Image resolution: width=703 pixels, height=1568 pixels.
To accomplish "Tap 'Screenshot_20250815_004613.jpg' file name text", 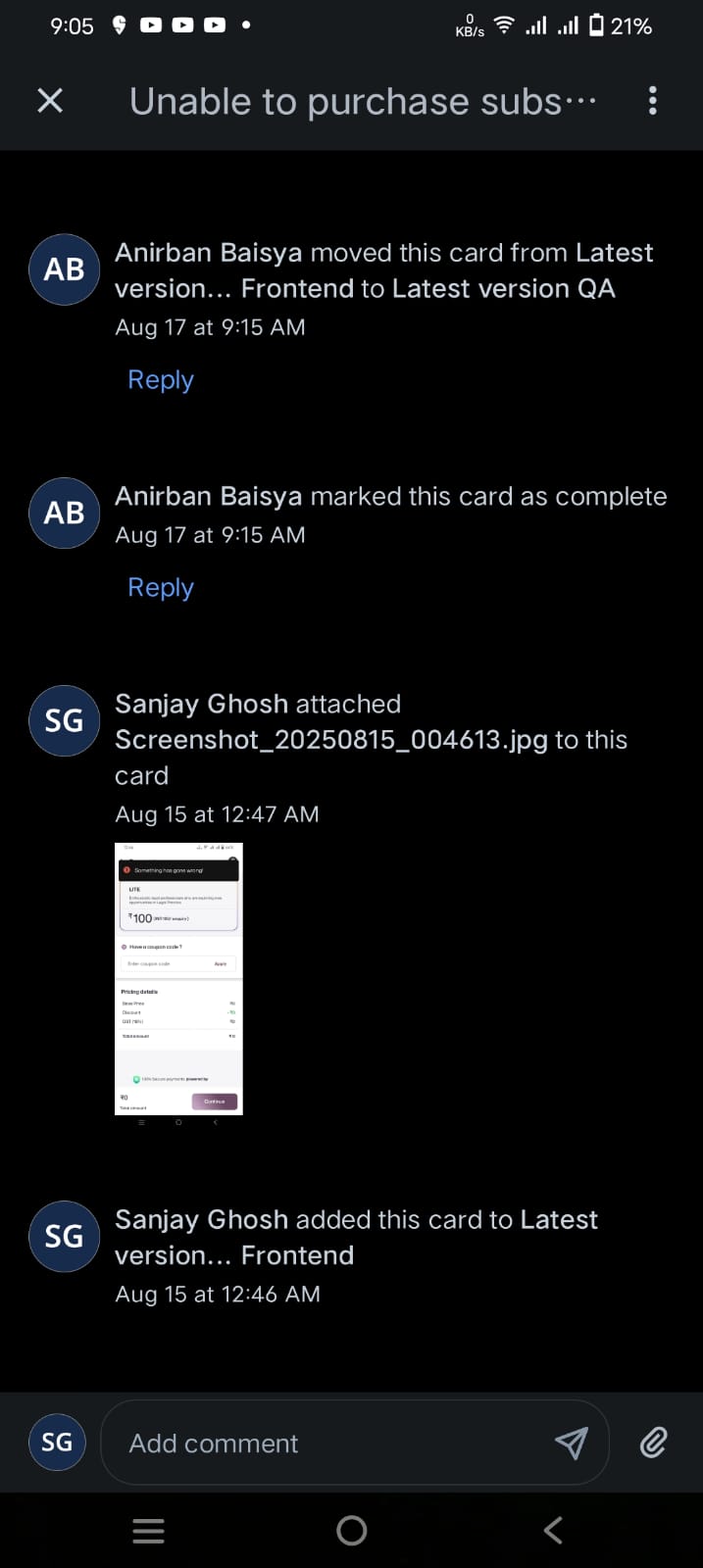I will tap(331, 740).
